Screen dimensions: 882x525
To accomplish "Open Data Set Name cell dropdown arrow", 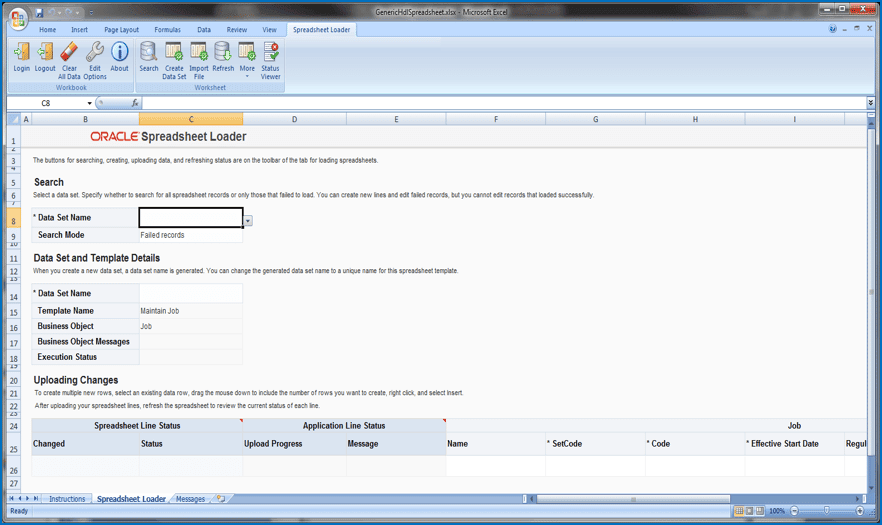I will tap(248, 221).
